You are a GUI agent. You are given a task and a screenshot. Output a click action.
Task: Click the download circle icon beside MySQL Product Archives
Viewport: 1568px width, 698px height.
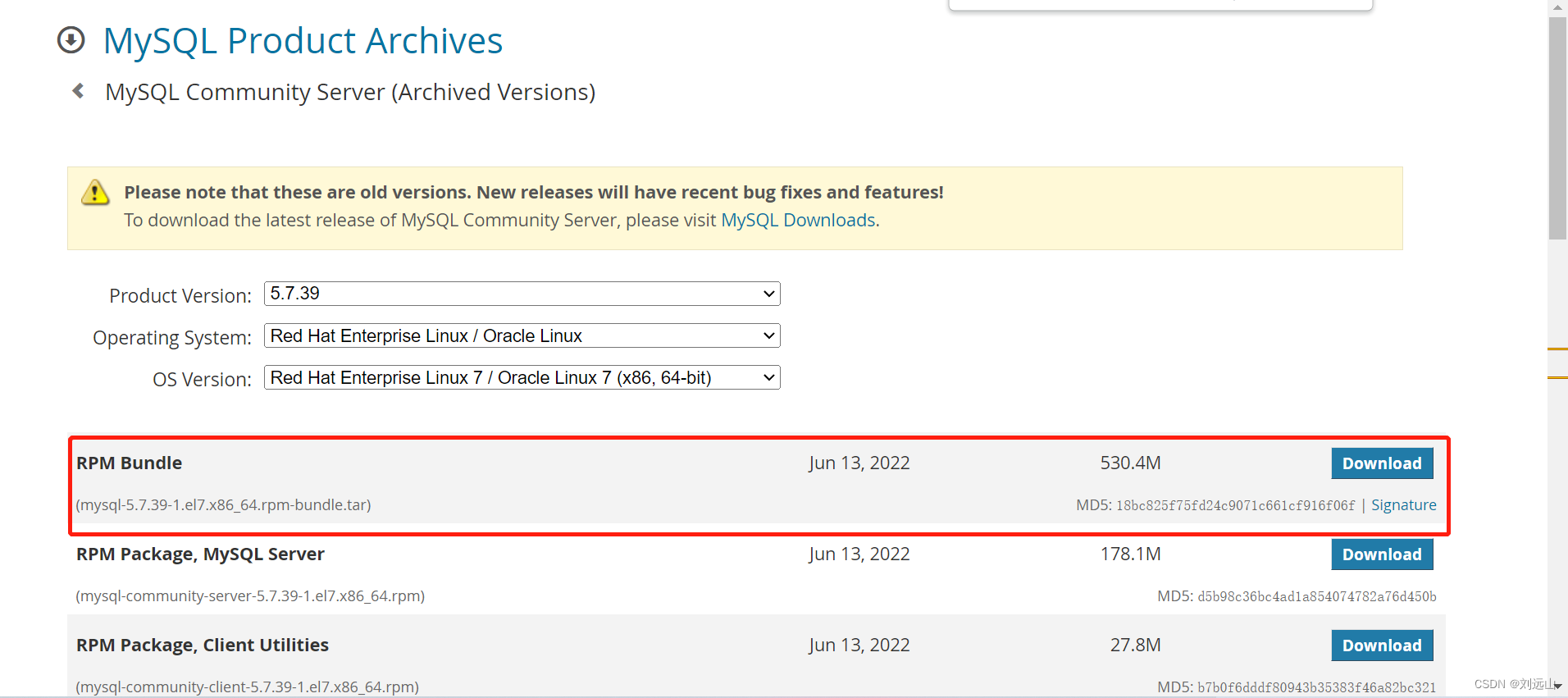(71, 40)
